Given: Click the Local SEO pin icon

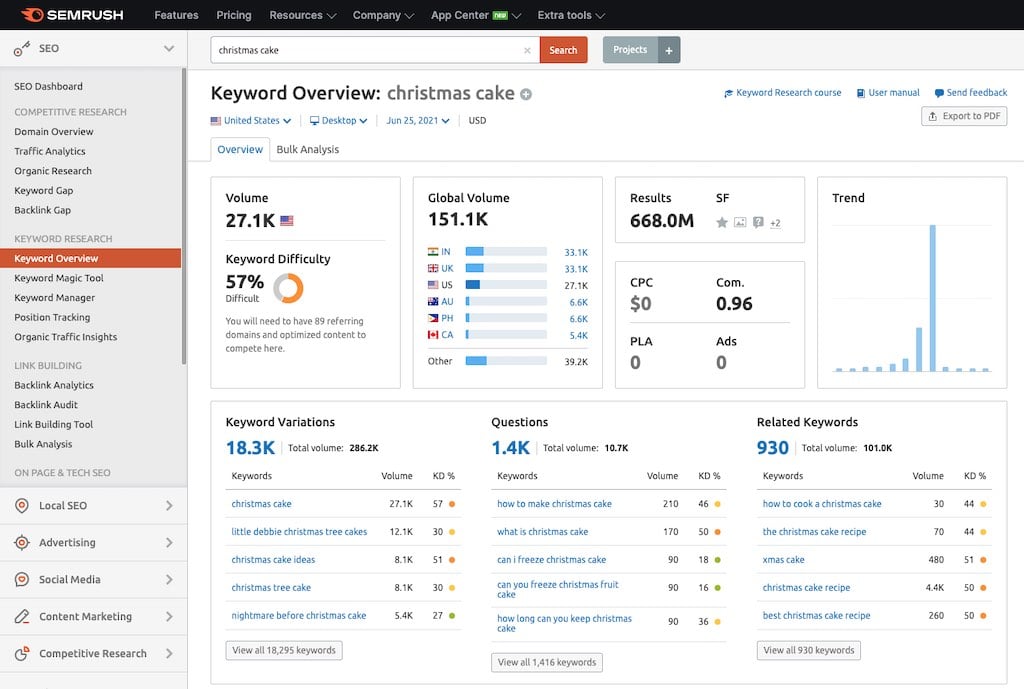Looking at the screenshot, I should (22, 505).
